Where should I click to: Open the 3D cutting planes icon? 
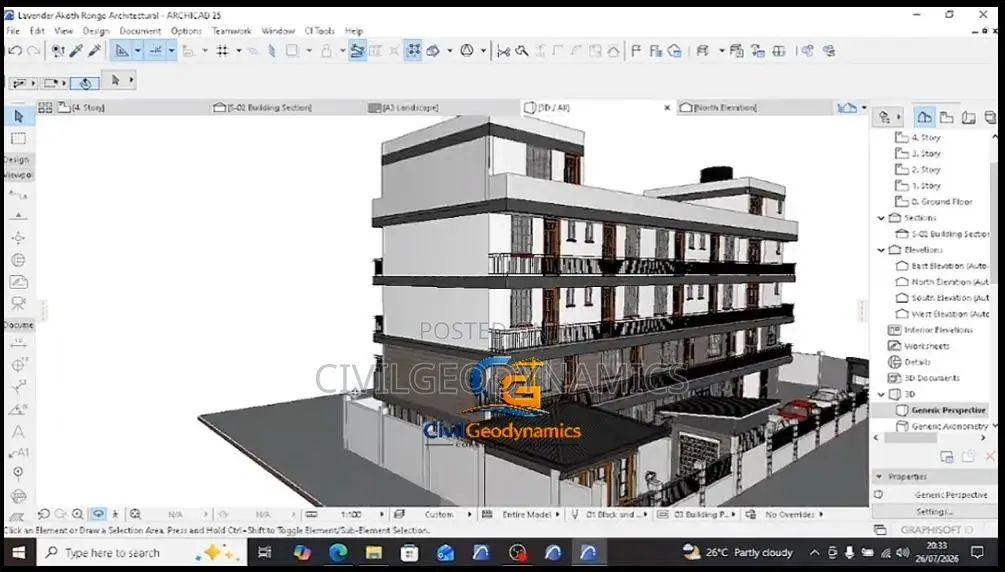[x=433, y=51]
